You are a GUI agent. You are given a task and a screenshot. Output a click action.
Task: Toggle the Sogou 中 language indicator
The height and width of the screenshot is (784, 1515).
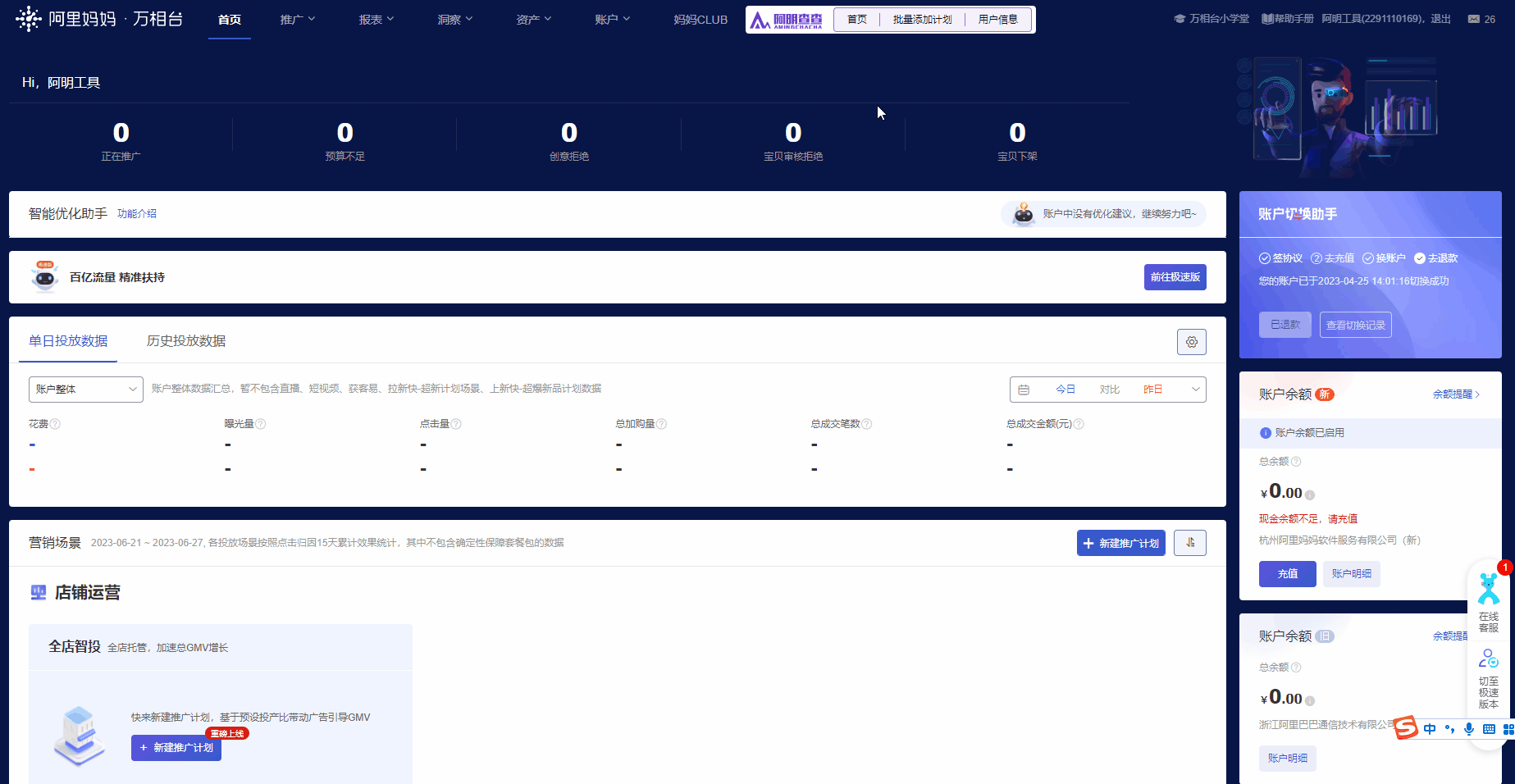click(1430, 729)
